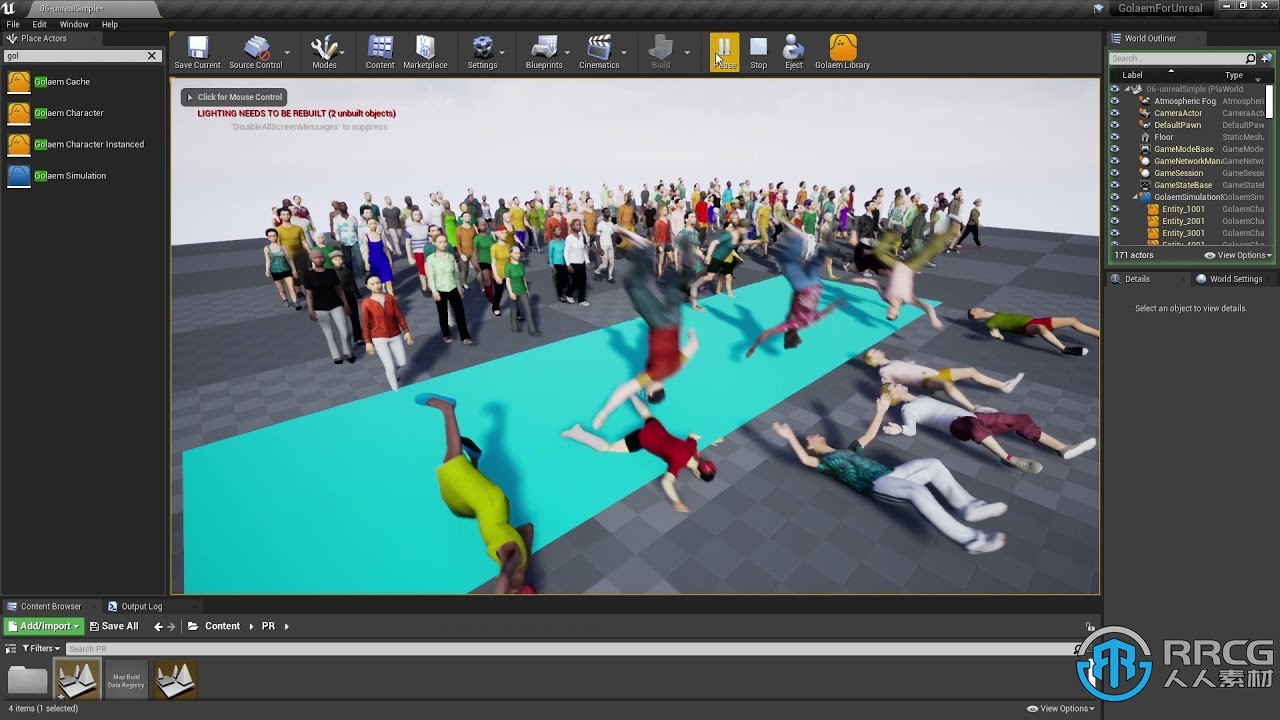This screenshot has height=720, width=1280.
Task: Toggle visibility of DefaultPawn
Action: click(x=1115, y=125)
